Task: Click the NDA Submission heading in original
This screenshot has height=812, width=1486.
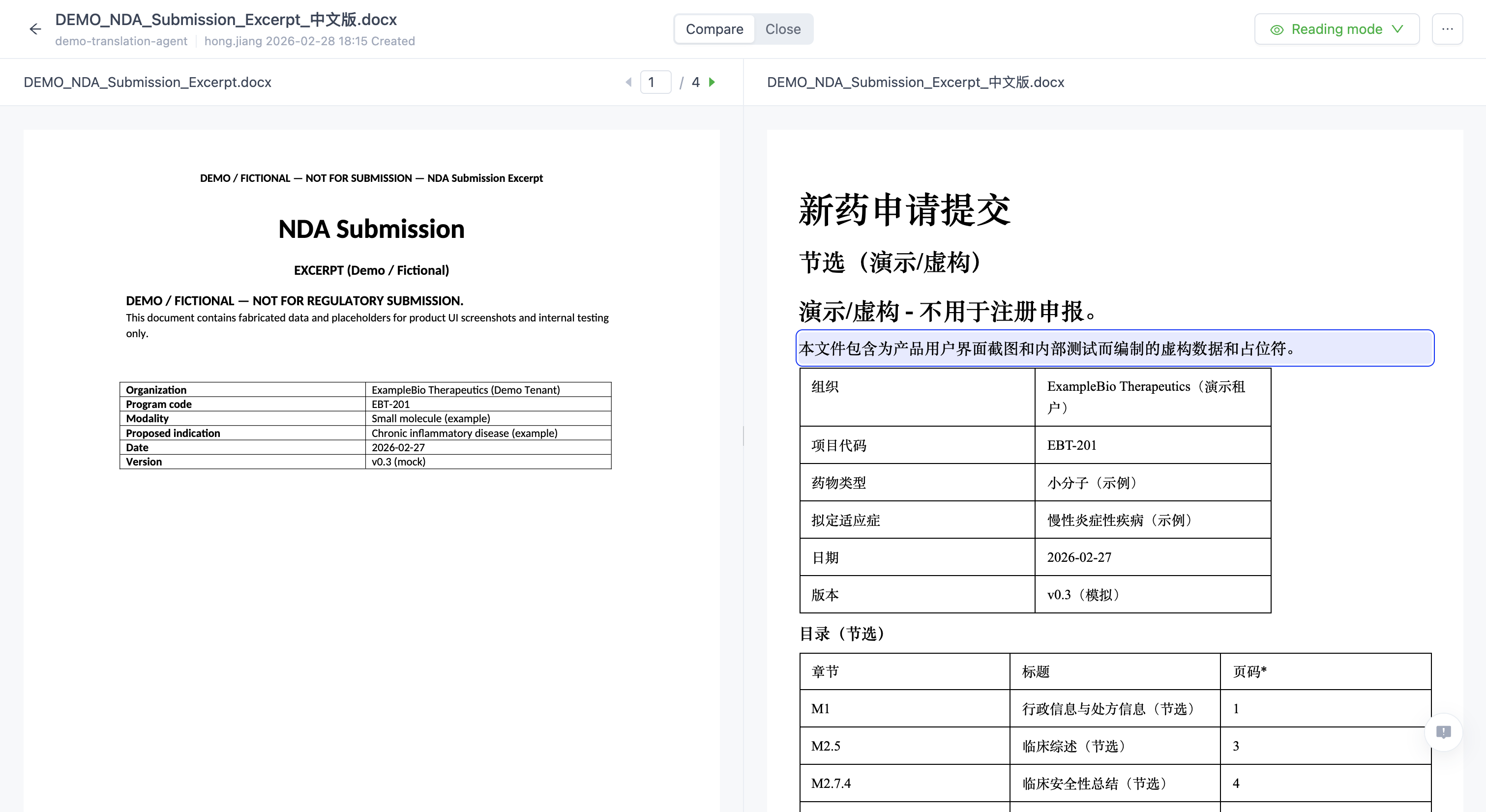Action: 371,229
